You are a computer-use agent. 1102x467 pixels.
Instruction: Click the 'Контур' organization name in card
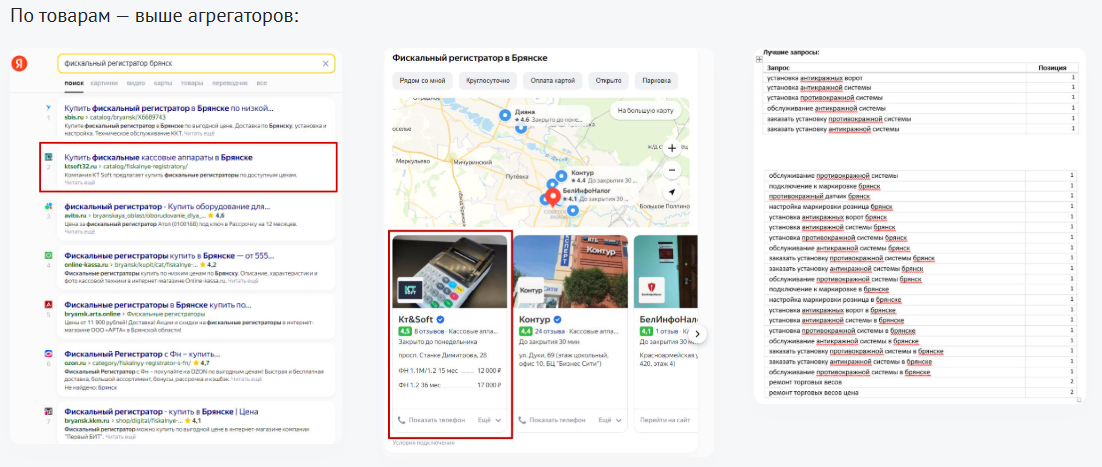pyautogui.click(x=535, y=319)
